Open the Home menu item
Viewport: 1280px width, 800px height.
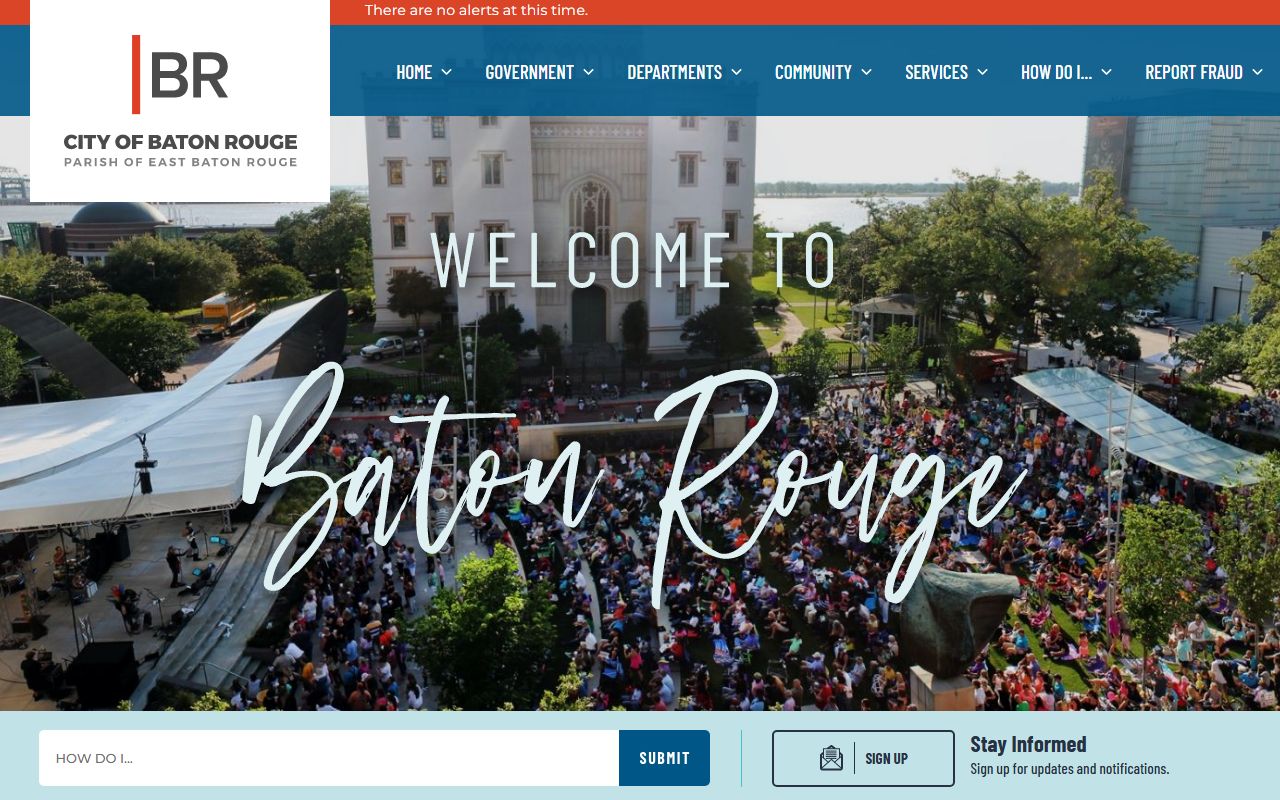[414, 72]
